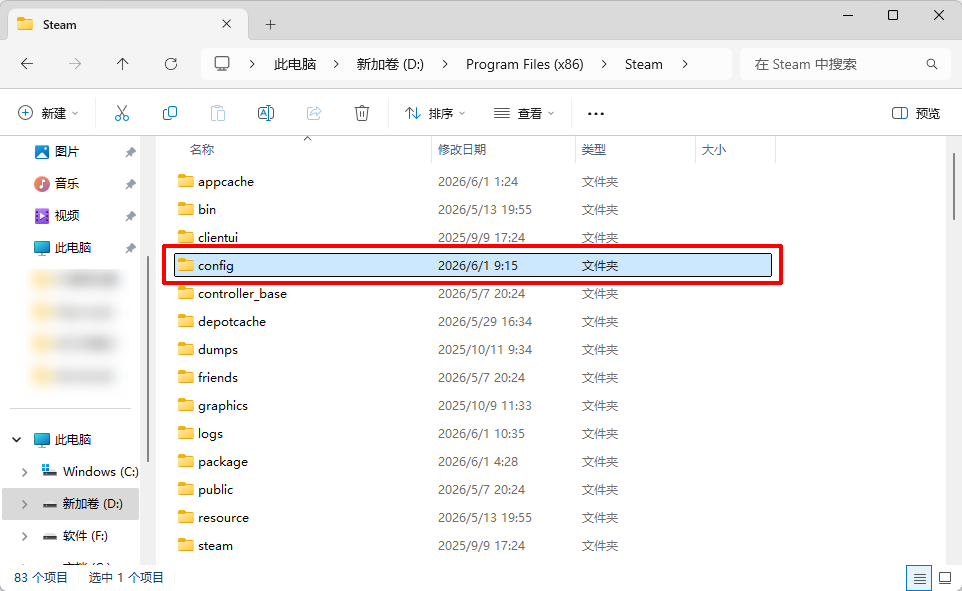Select the clientui folder
The width and height of the screenshot is (962, 591).
click(x=472, y=238)
